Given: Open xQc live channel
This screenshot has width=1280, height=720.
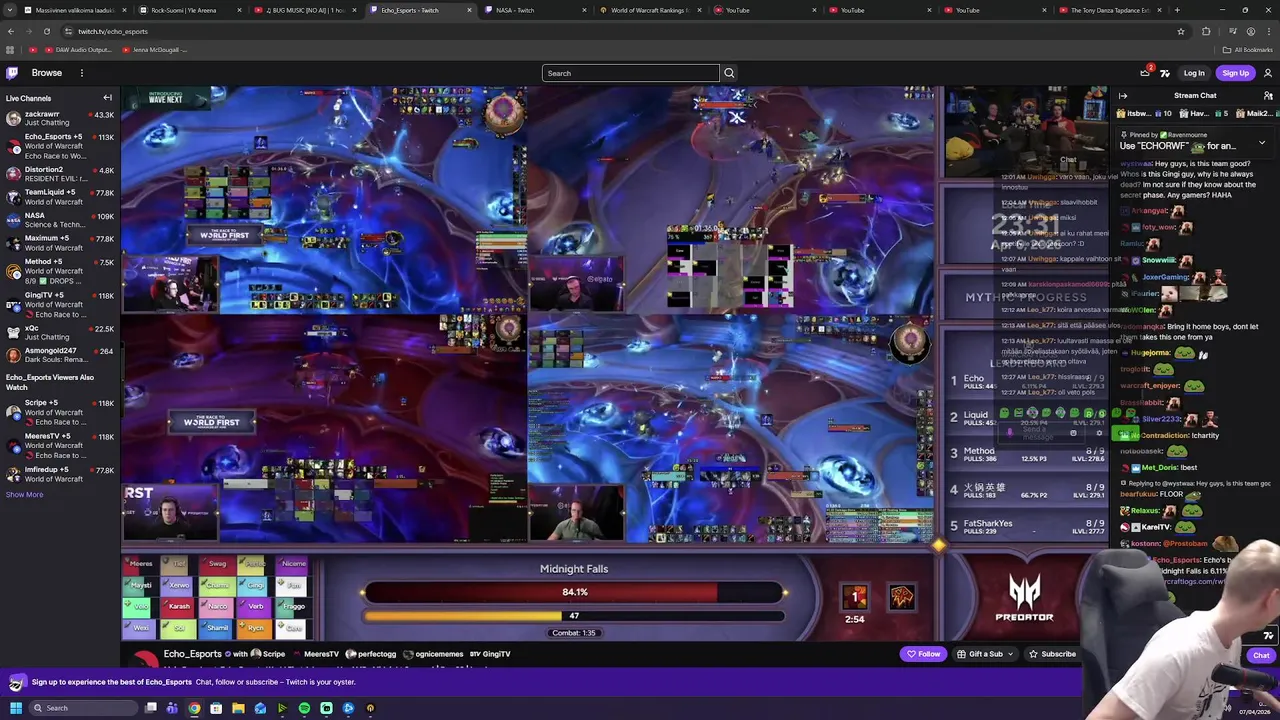Looking at the screenshot, I should (x=60, y=332).
